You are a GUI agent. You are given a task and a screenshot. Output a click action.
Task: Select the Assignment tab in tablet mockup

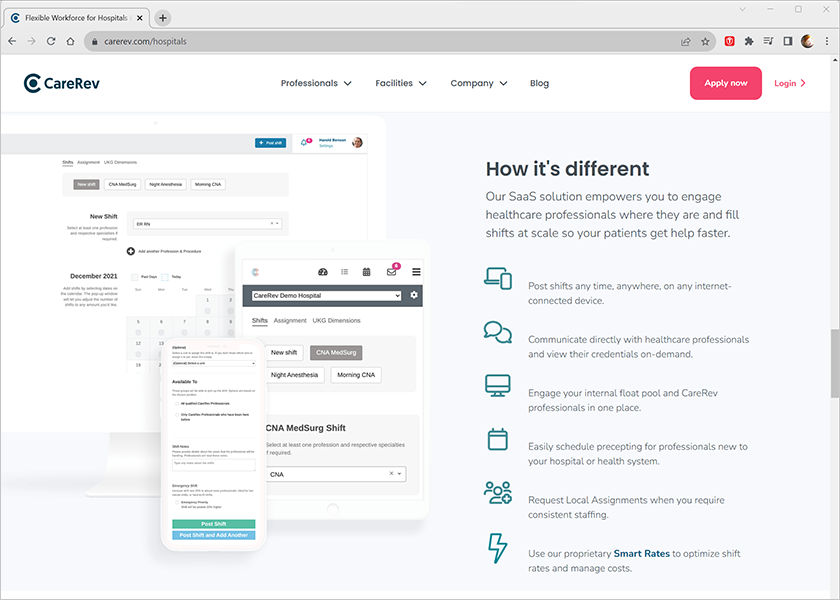pyautogui.click(x=290, y=320)
